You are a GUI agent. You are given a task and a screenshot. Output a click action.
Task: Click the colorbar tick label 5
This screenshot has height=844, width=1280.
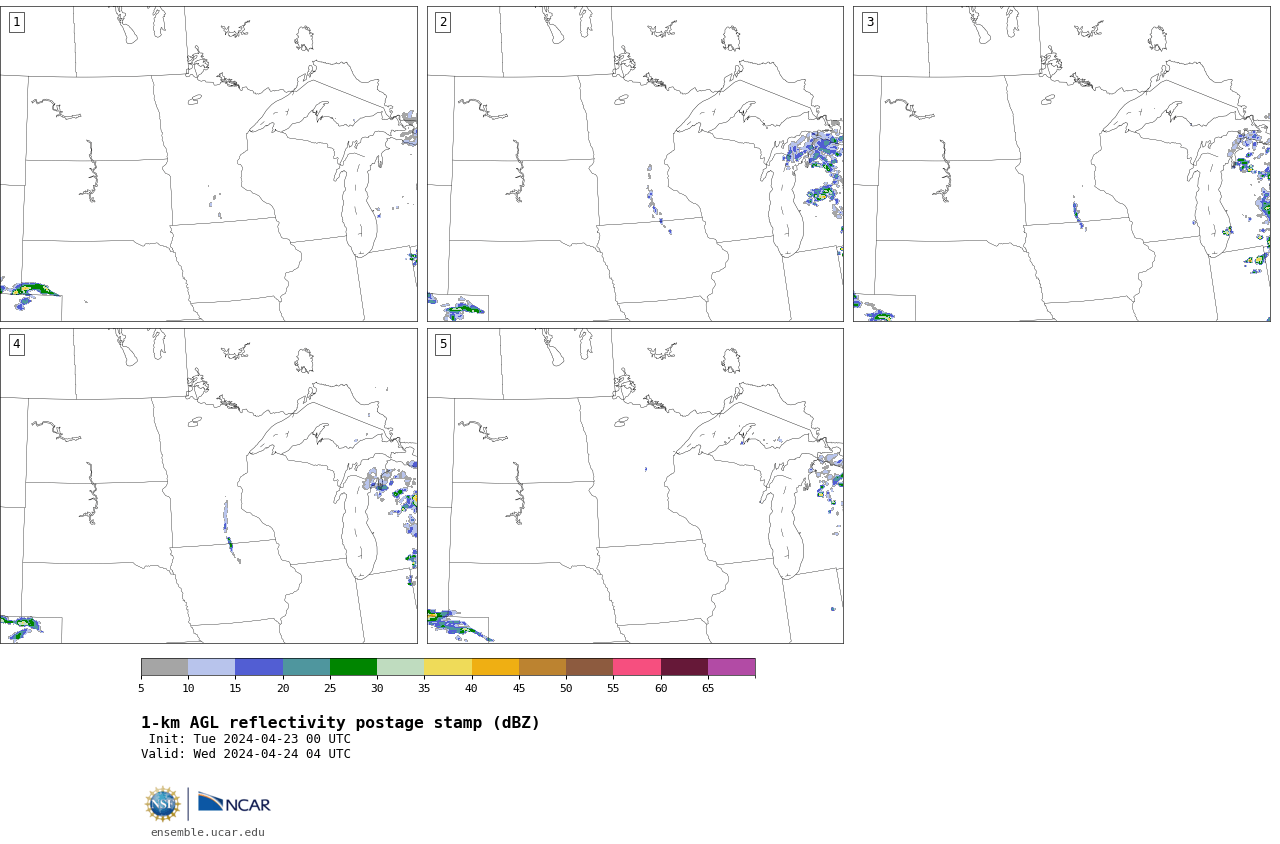(x=141, y=688)
